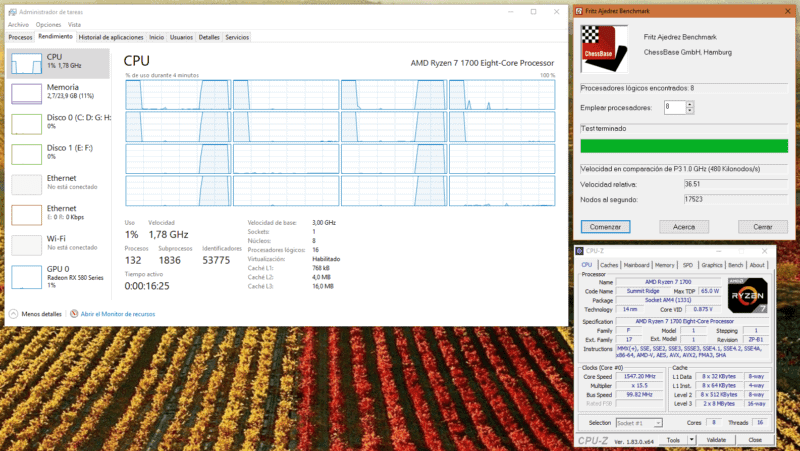This screenshot has width=800, height=451.
Task: Switch to the Detalles tab
Action: 209,37
